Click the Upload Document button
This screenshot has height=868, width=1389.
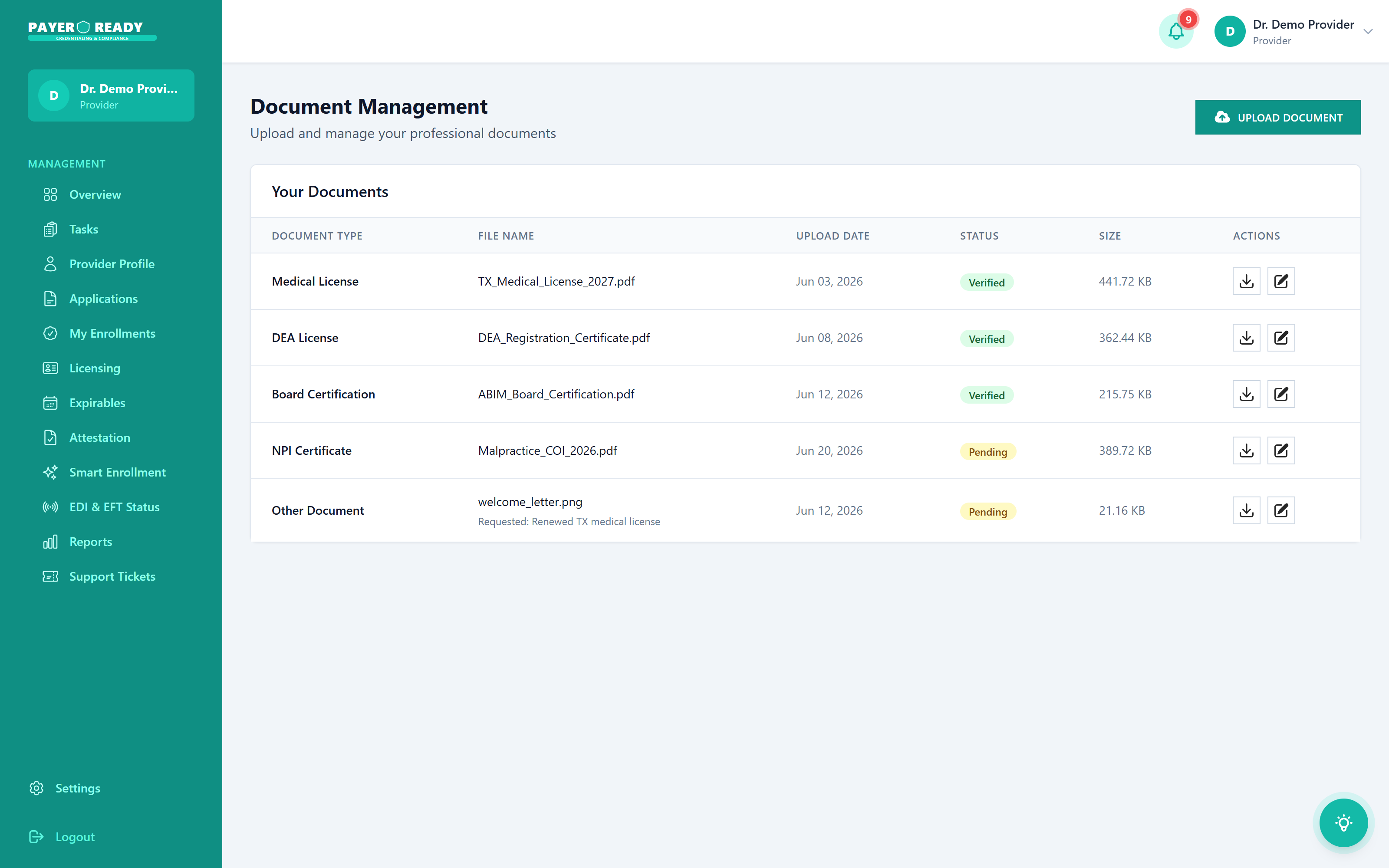click(x=1277, y=117)
